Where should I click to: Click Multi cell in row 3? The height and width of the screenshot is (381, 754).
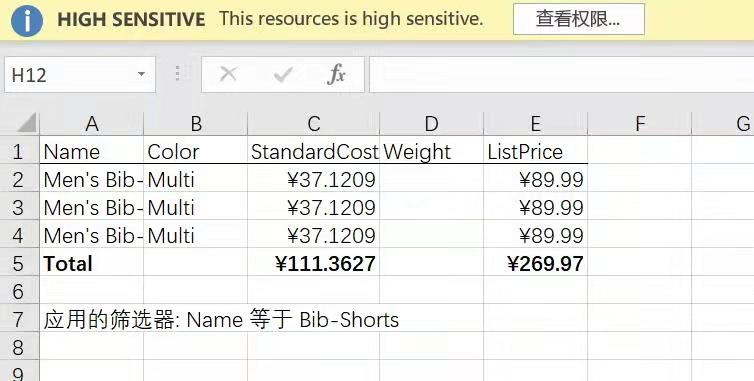point(196,207)
